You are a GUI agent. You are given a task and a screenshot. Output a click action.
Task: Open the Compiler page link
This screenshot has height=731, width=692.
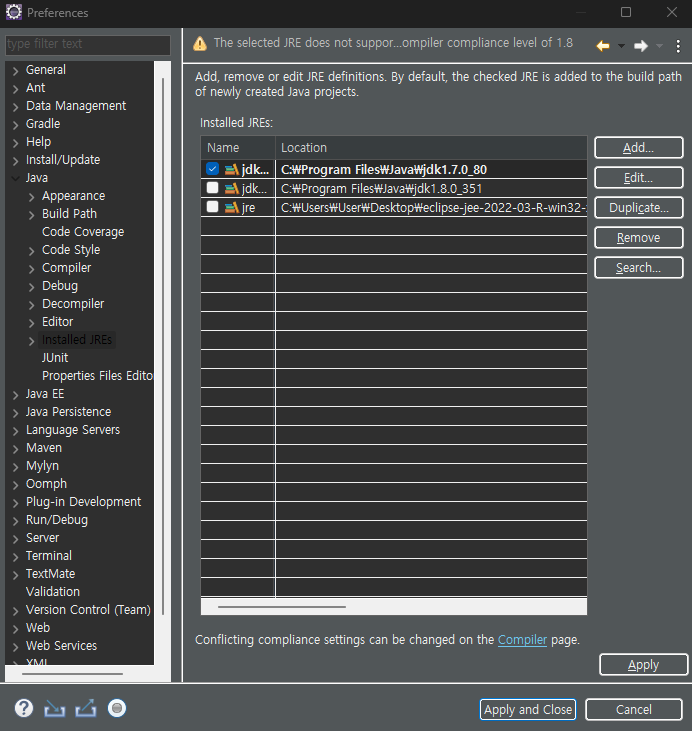522,640
